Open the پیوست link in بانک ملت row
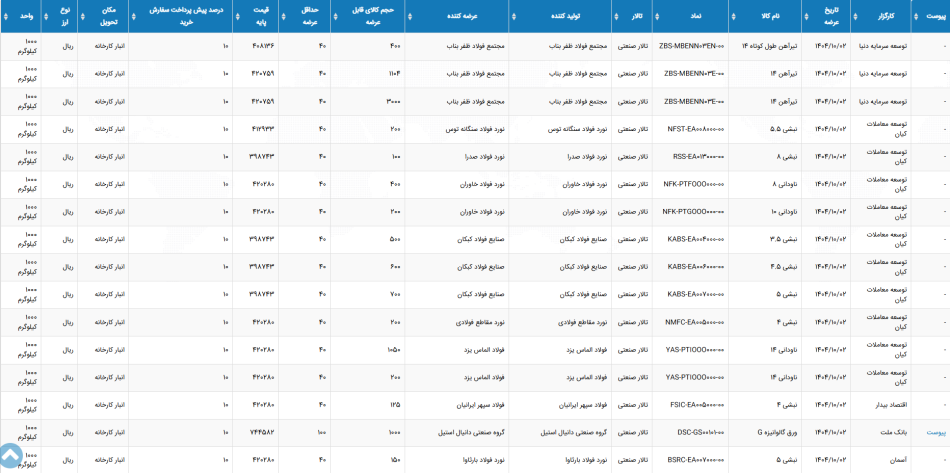Viewport: 950px width, 473px height. 935,432
